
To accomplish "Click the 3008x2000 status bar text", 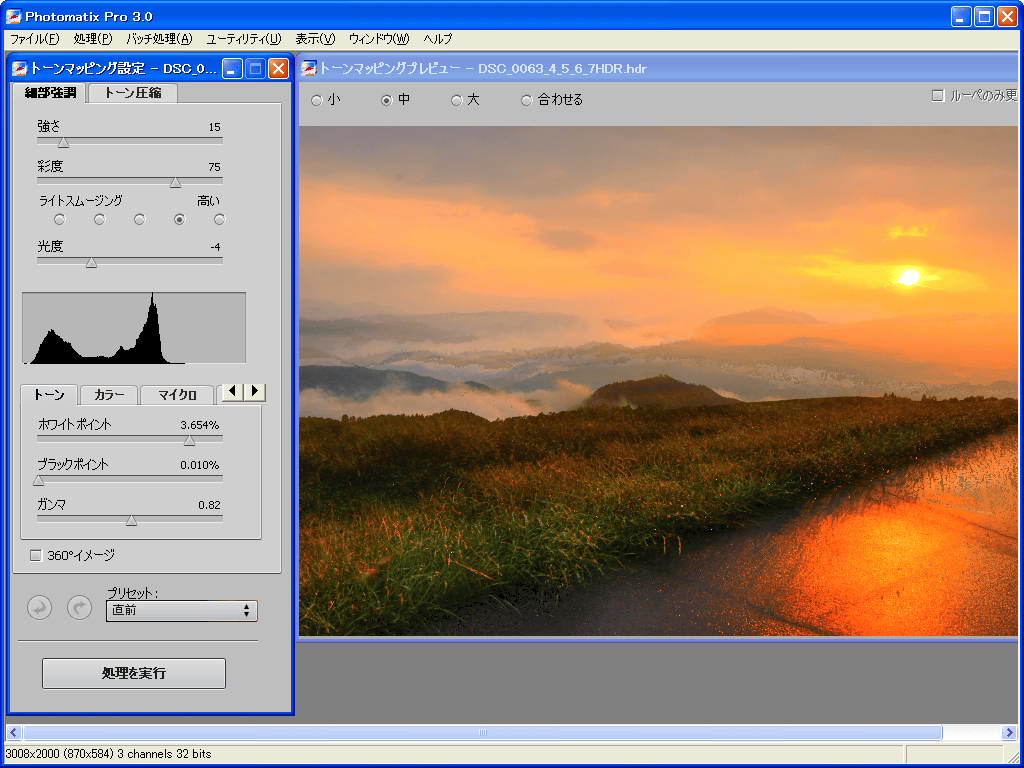I will pyautogui.click(x=108, y=754).
